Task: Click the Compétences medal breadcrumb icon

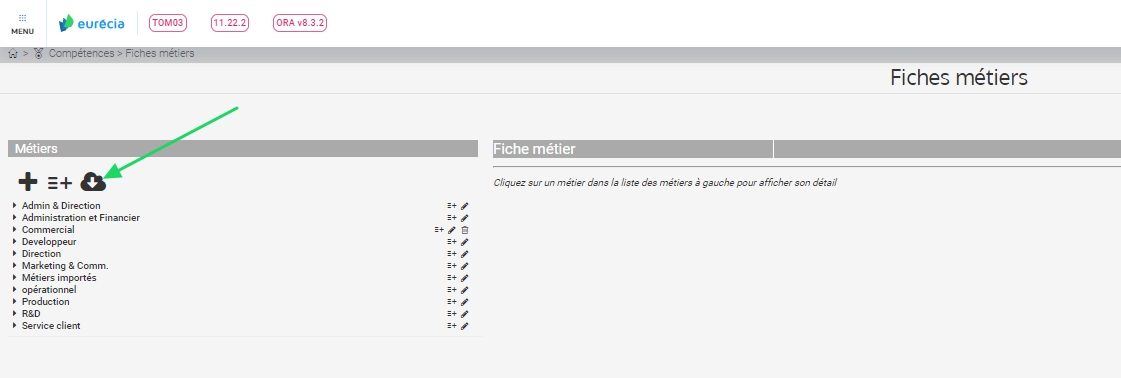Action: (39, 54)
